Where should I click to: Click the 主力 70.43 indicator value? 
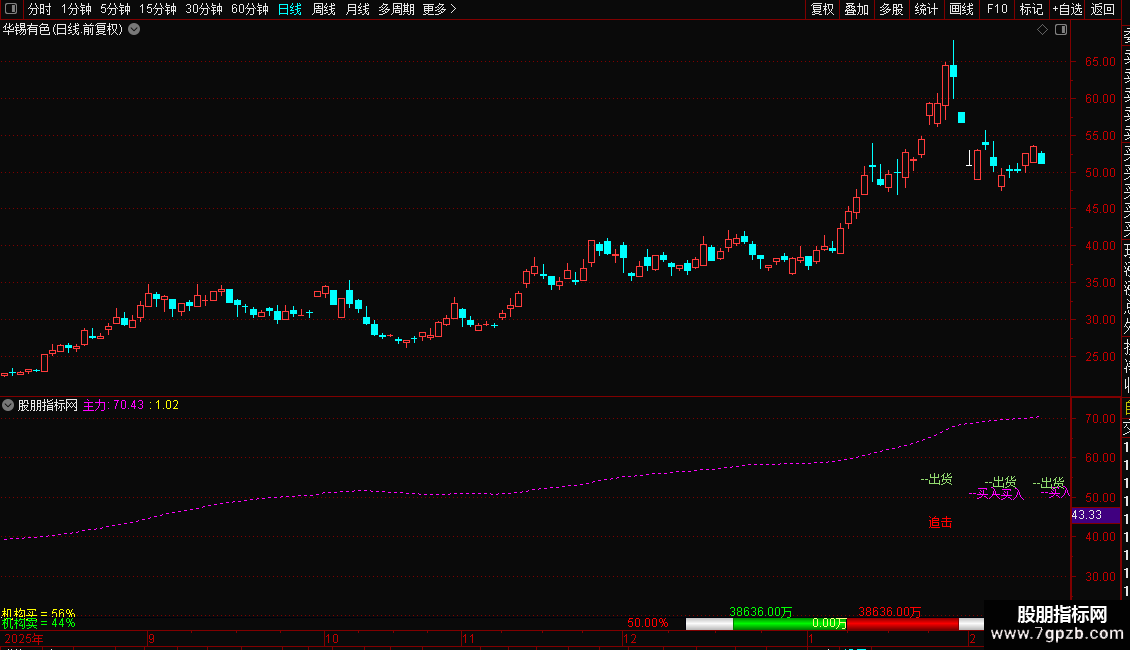tap(113, 405)
